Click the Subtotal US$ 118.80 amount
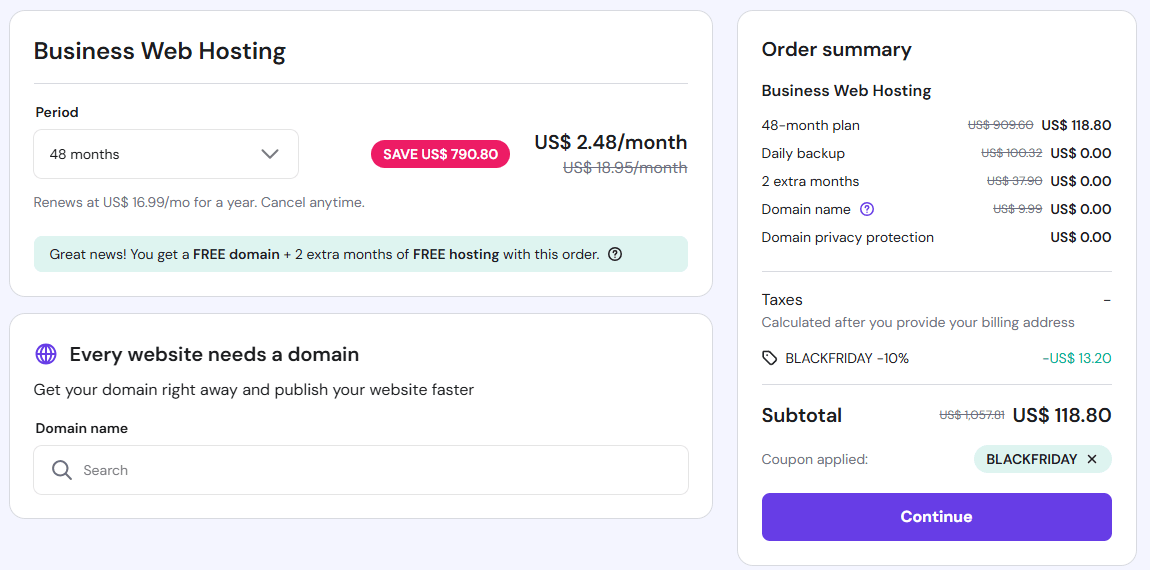Image resolution: width=1150 pixels, height=570 pixels. point(1061,415)
